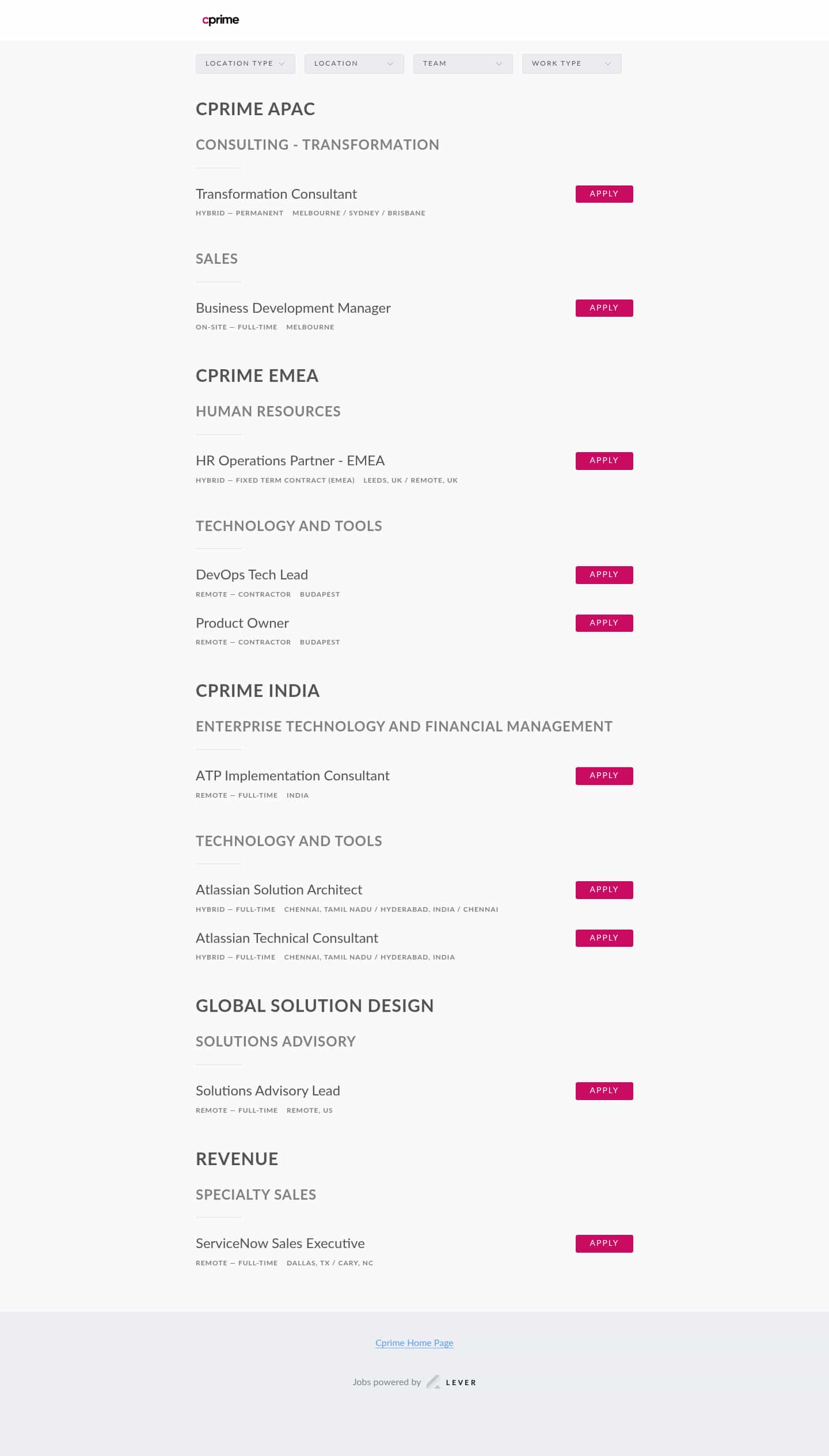Apply for the DevOps Tech Lead job
This screenshot has width=829, height=1456.
point(604,575)
